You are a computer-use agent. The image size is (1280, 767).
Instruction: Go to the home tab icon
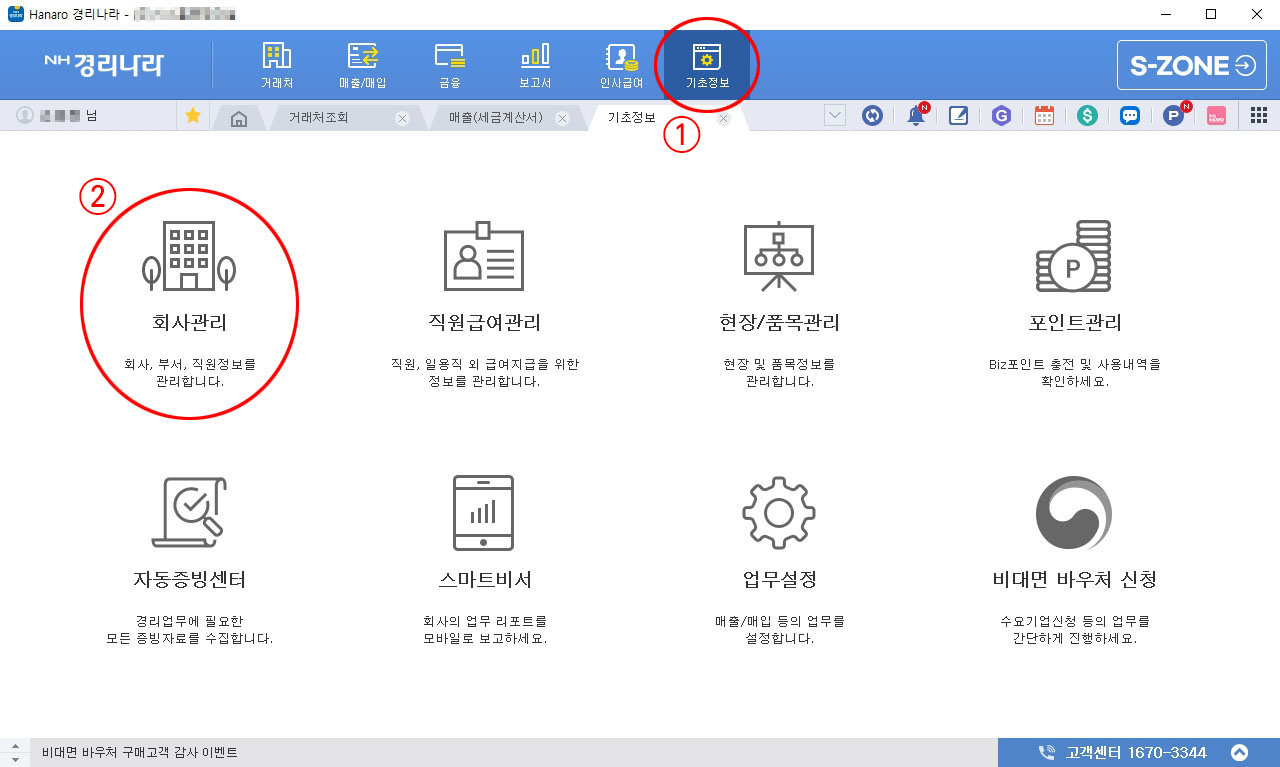tap(238, 118)
